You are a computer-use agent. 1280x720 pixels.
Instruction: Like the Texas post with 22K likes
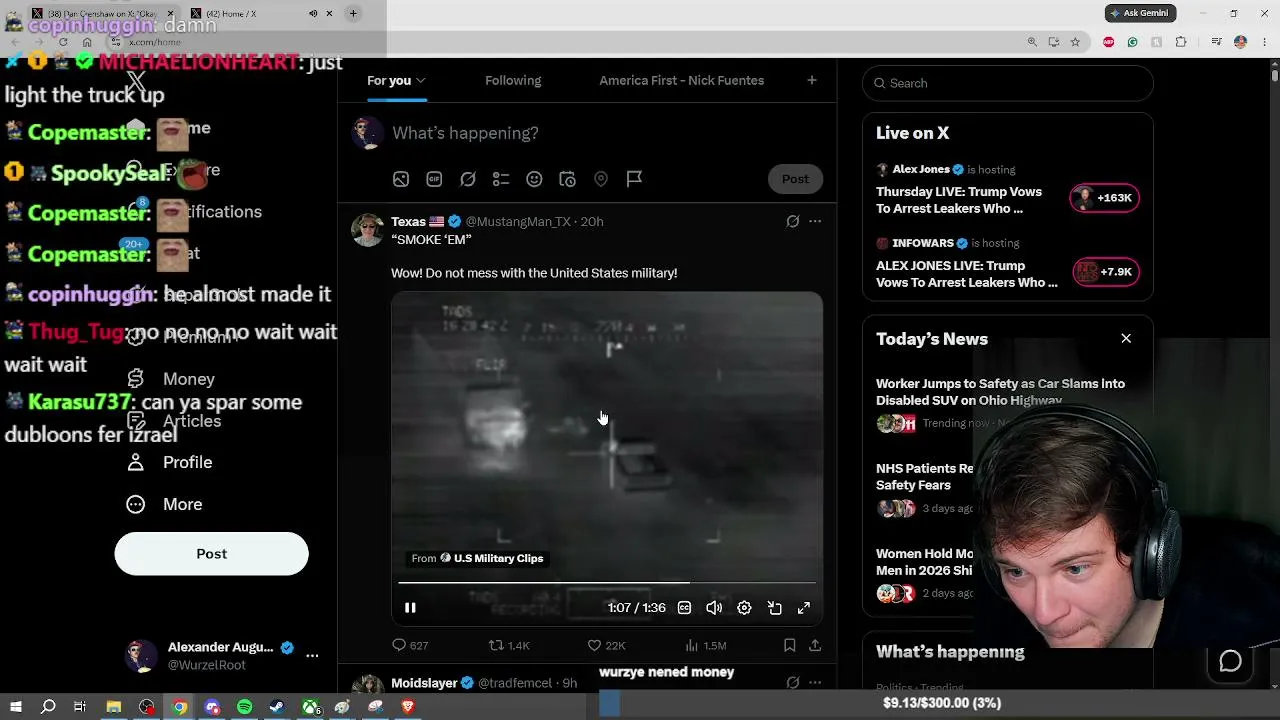(x=606, y=646)
